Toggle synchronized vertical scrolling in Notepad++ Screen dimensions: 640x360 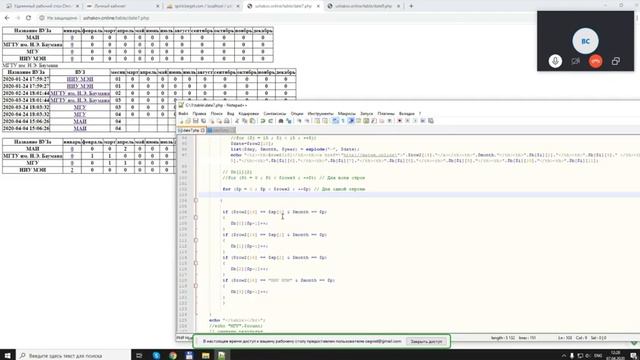coord(317,121)
